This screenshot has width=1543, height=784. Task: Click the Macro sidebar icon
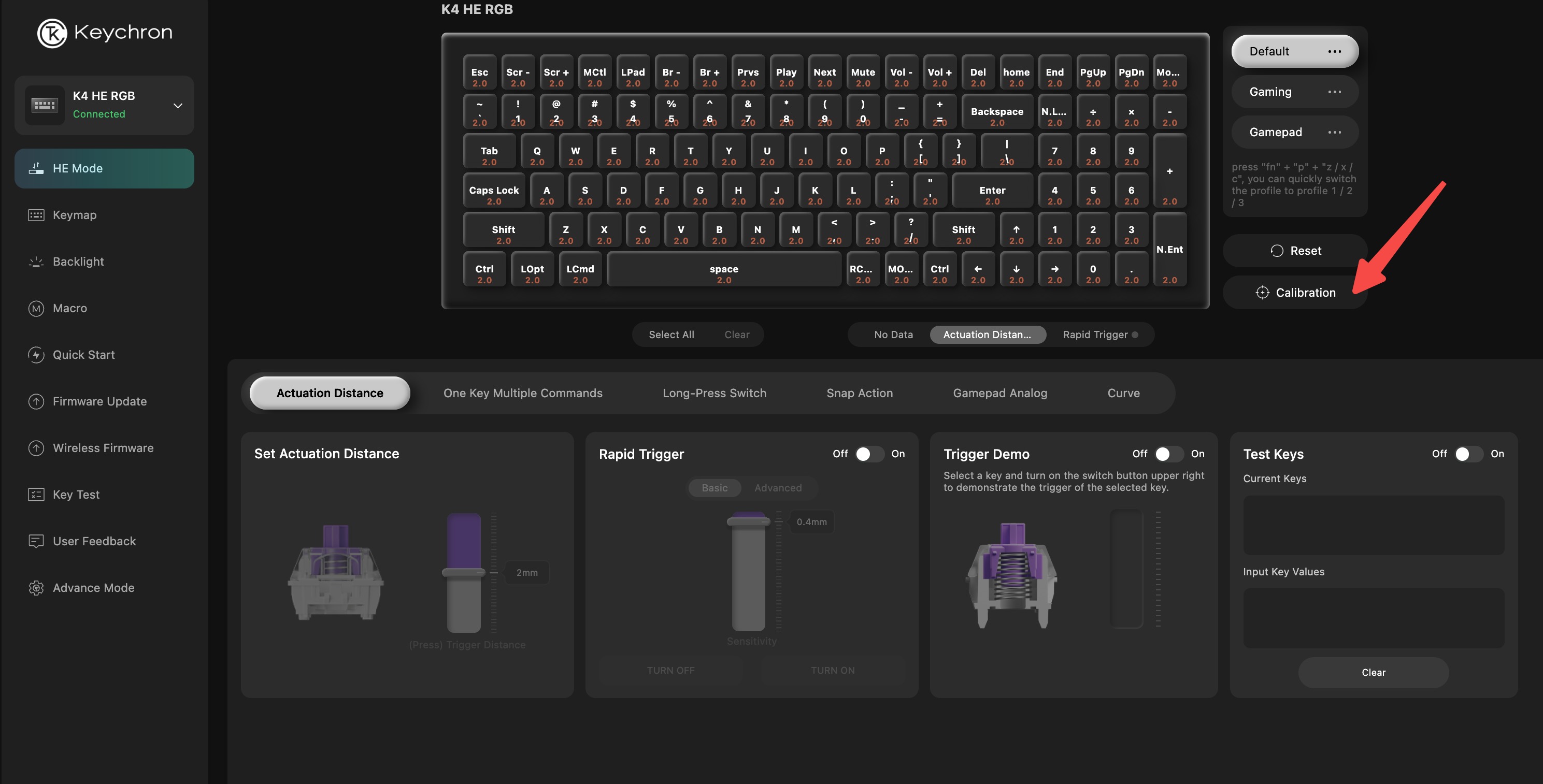point(36,308)
